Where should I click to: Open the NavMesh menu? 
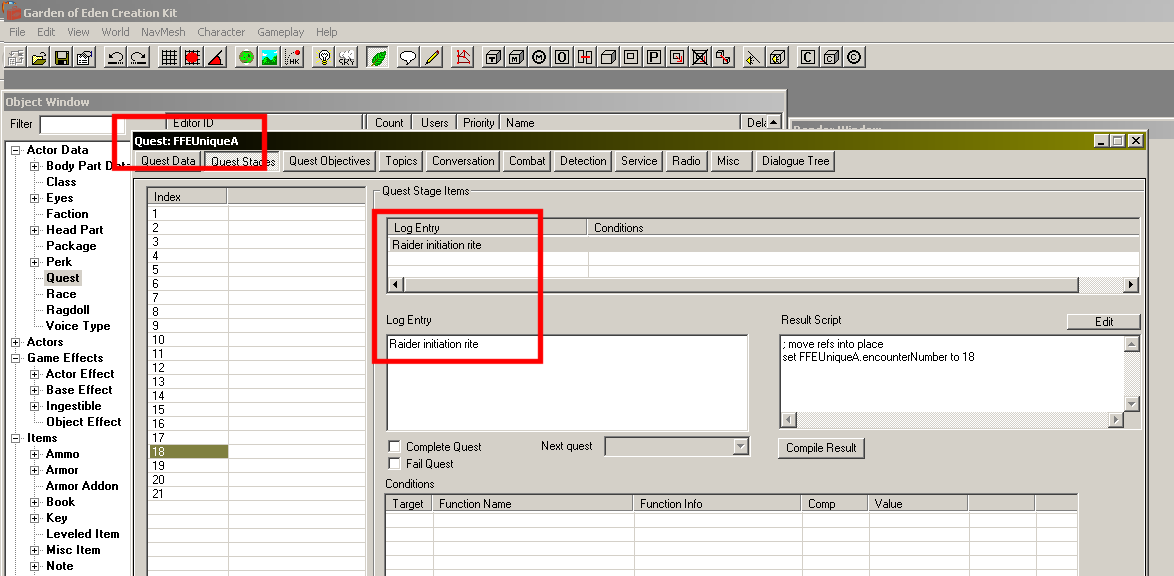(x=162, y=32)
